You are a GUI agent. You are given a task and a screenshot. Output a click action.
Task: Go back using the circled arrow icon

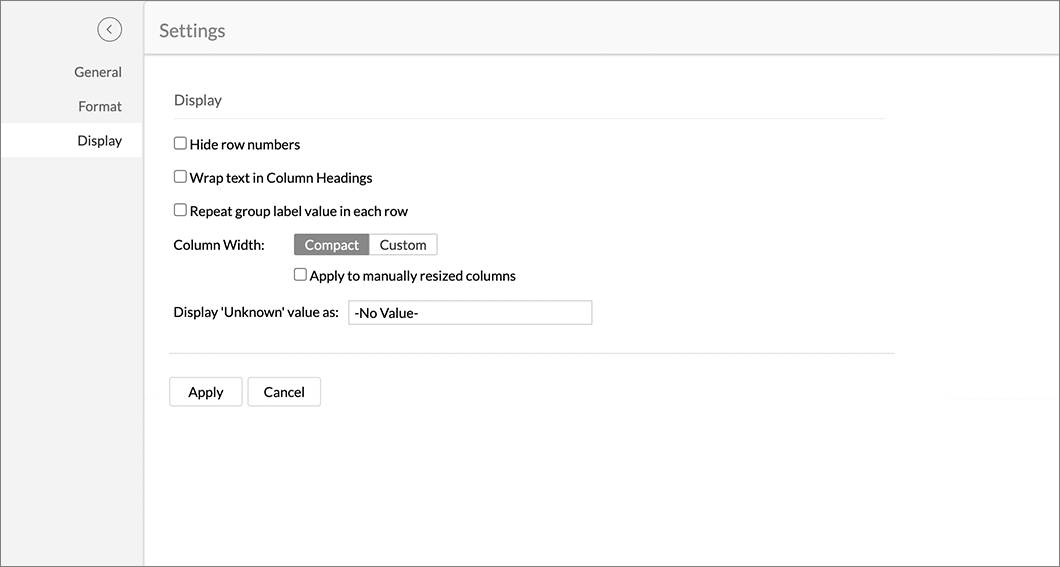pyautogui.click(x=110, y=30)
